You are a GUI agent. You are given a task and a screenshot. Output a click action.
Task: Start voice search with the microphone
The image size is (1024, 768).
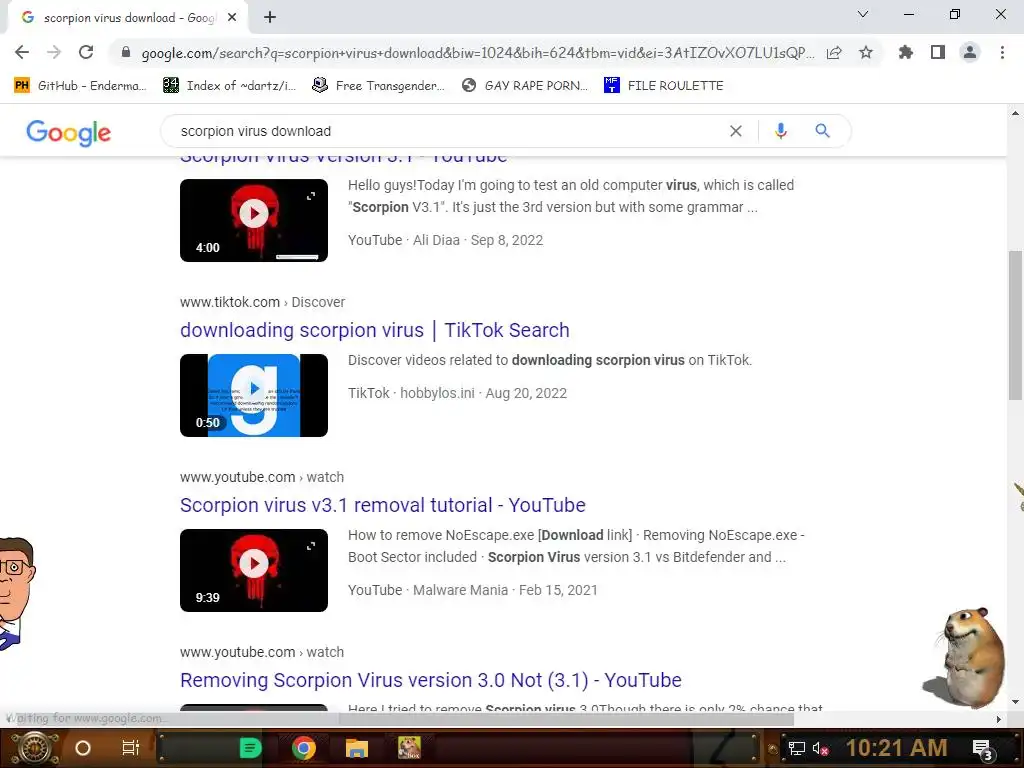tap(780, 131)
